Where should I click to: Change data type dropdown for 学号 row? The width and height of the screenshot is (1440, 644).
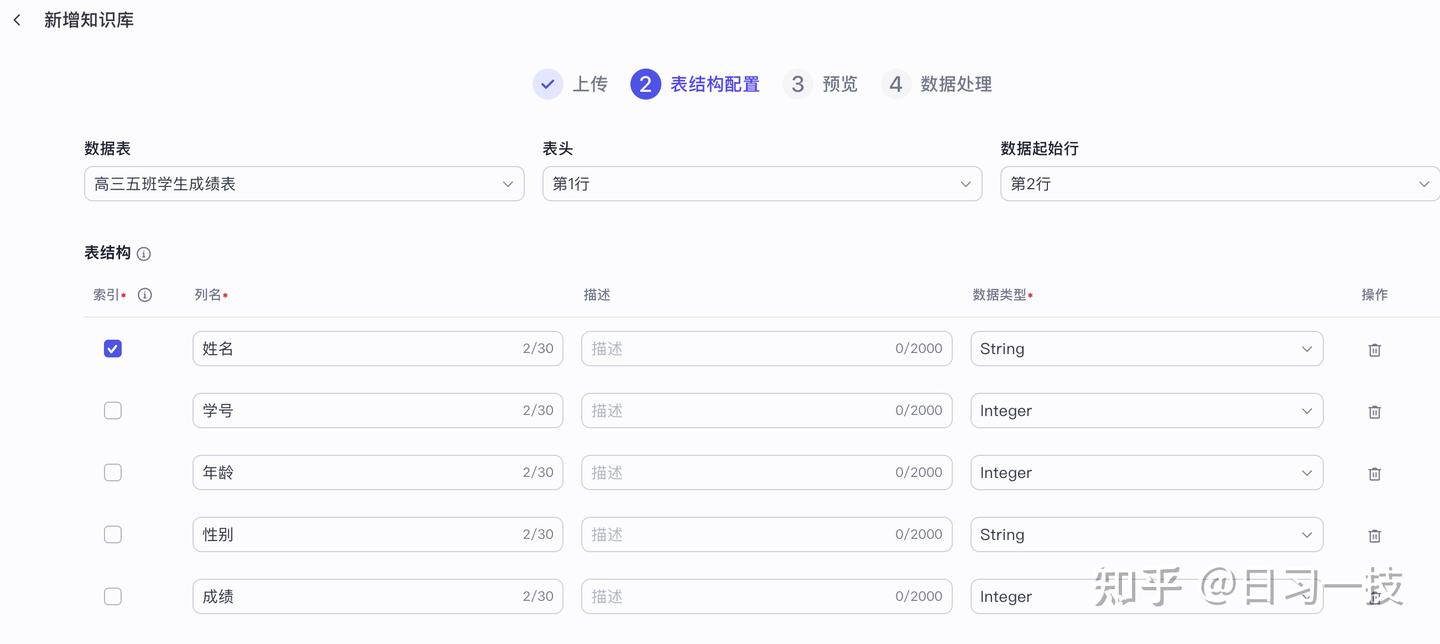coord(1146,411)
